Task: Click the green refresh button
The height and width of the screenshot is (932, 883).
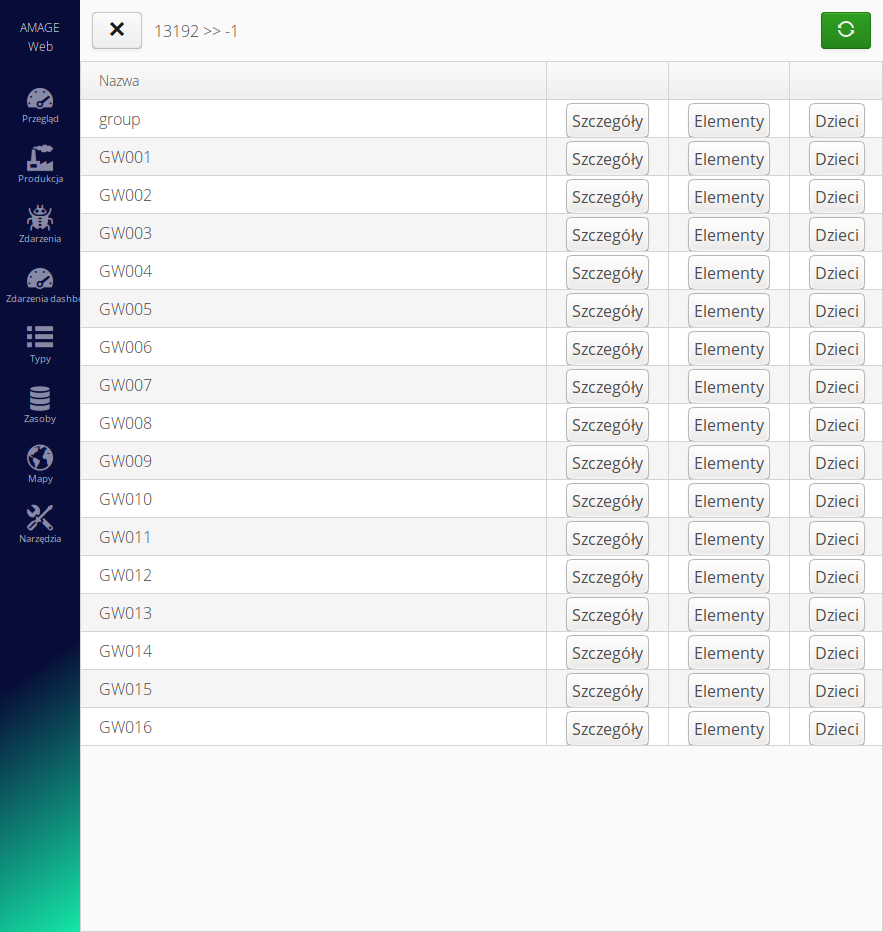Action: [x=845, y=30]
